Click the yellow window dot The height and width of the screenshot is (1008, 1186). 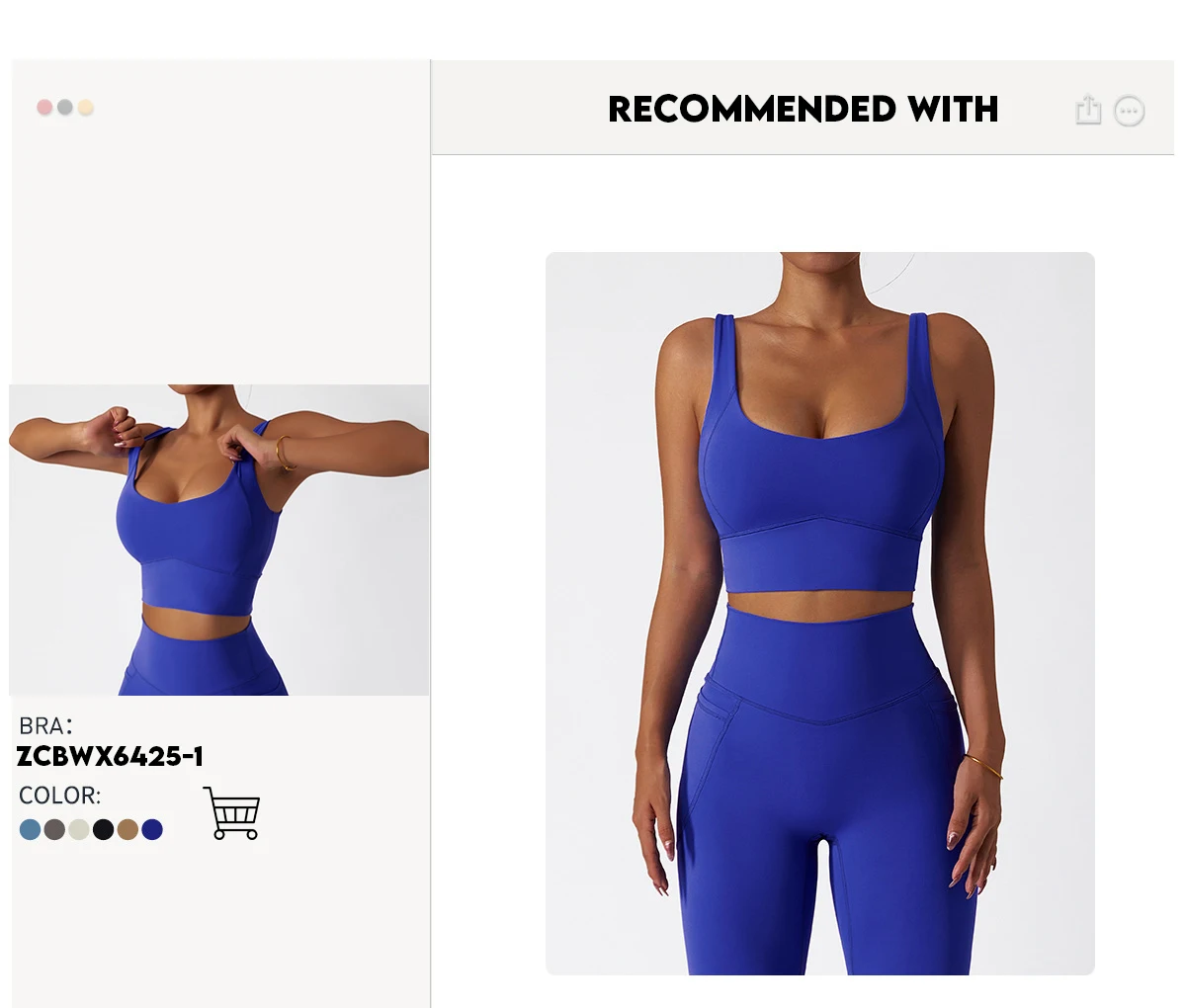pos(86,107)
